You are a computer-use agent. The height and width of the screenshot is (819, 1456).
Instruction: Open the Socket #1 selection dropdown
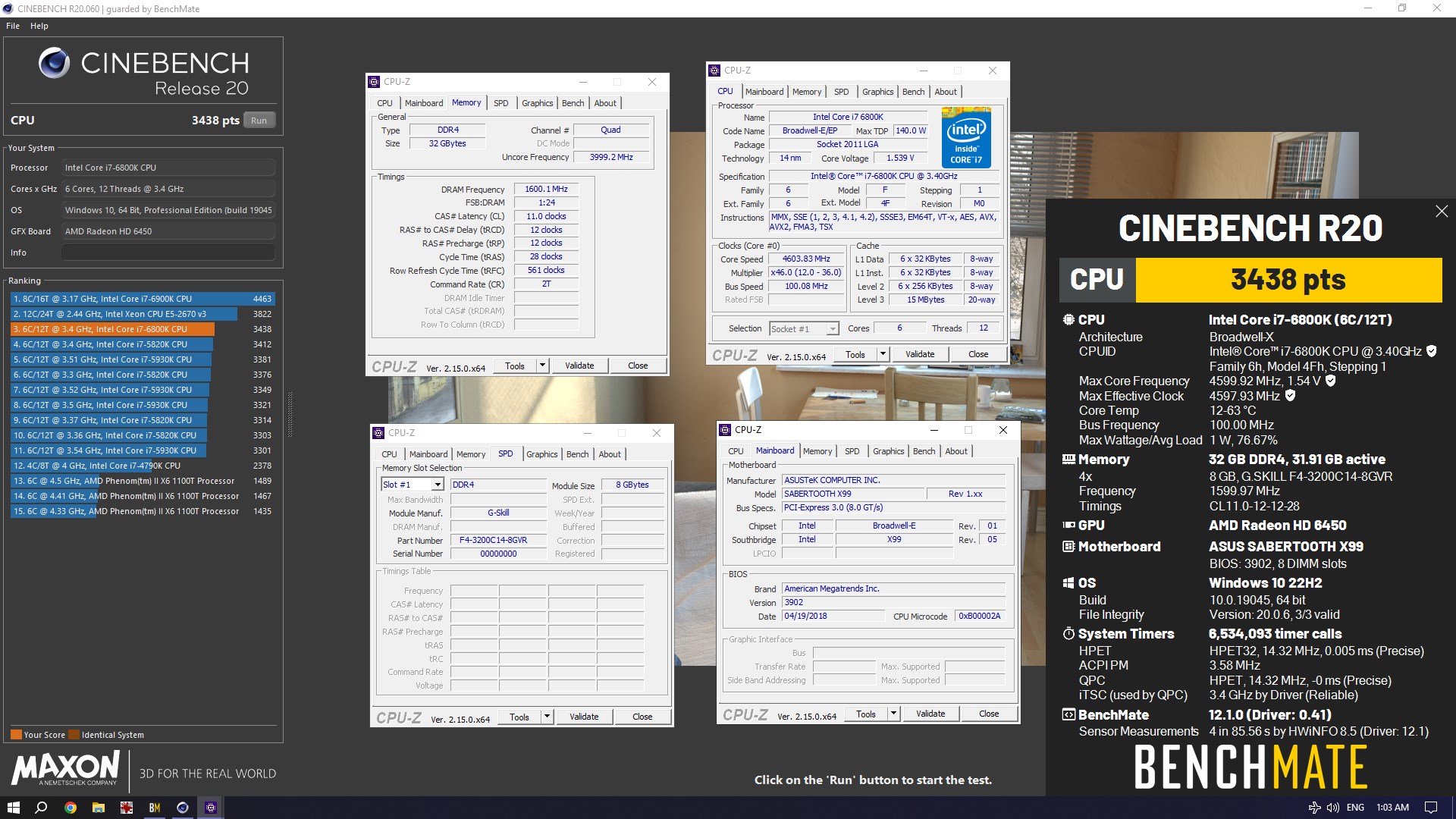tap(832, 329)
